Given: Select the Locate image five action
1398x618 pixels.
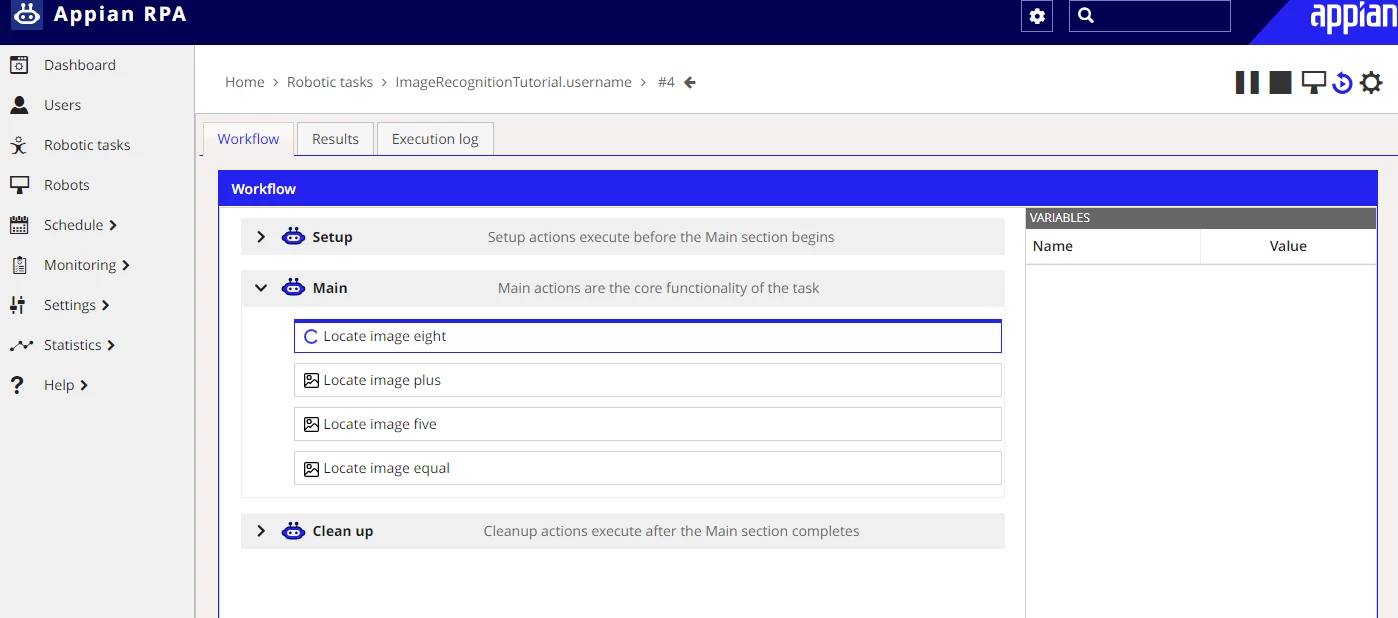Looking at the screenshot, I should 648,424.
